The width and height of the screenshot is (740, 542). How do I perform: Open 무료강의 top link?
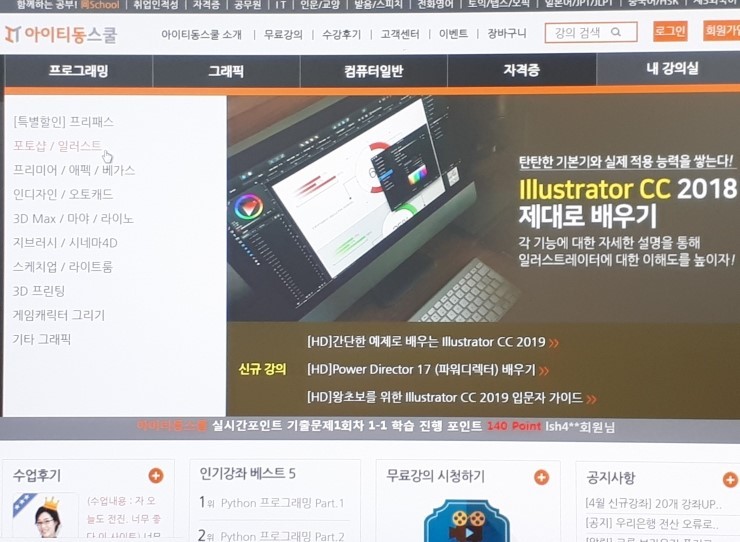(x=283, y=34)
